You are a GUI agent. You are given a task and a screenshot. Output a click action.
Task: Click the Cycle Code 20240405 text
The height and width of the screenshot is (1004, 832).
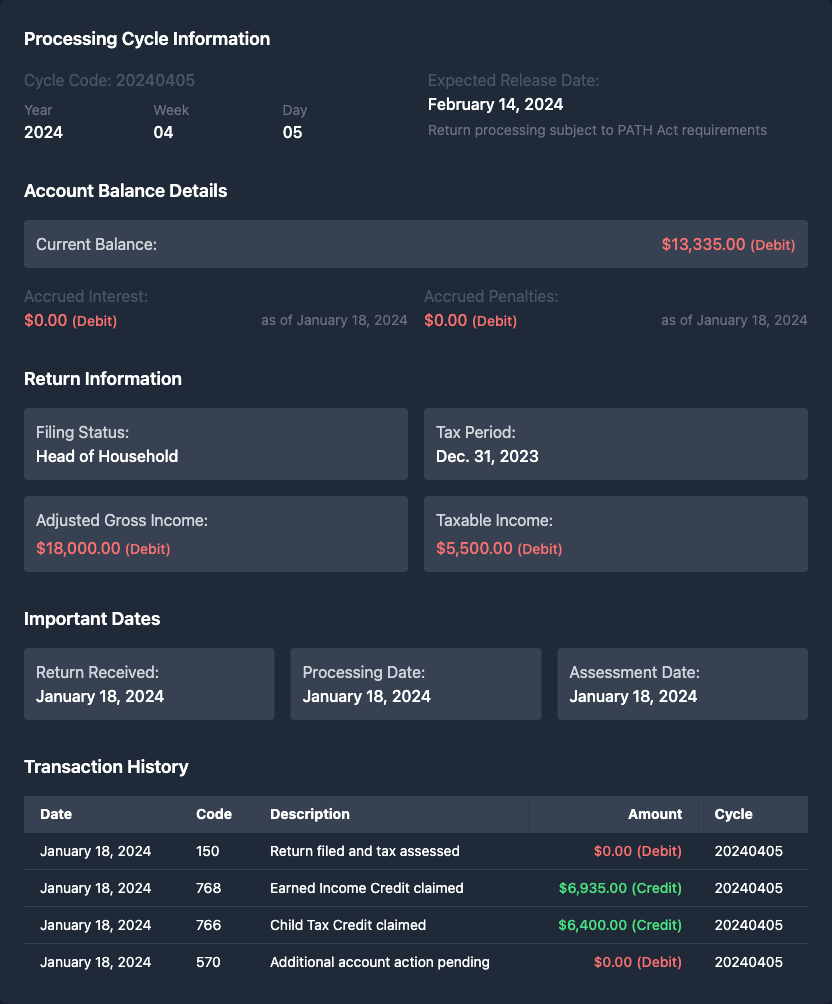coord(109,80)
